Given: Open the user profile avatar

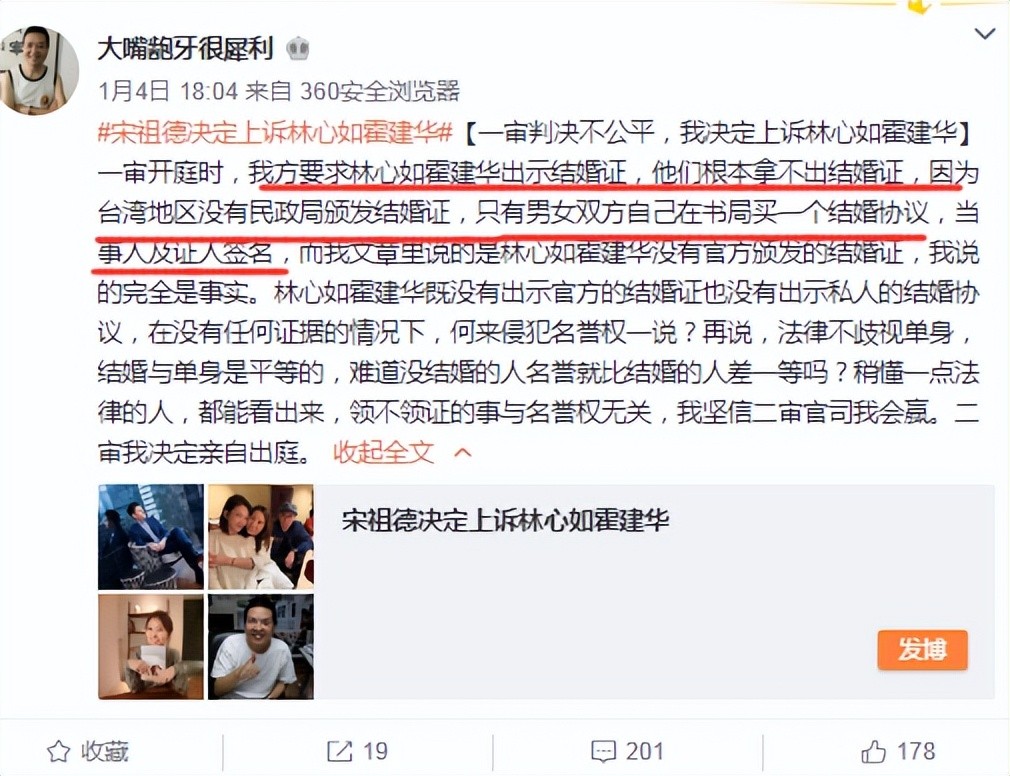Looking at the screenshot, I should pyautogui.click(x=39, y=70).
